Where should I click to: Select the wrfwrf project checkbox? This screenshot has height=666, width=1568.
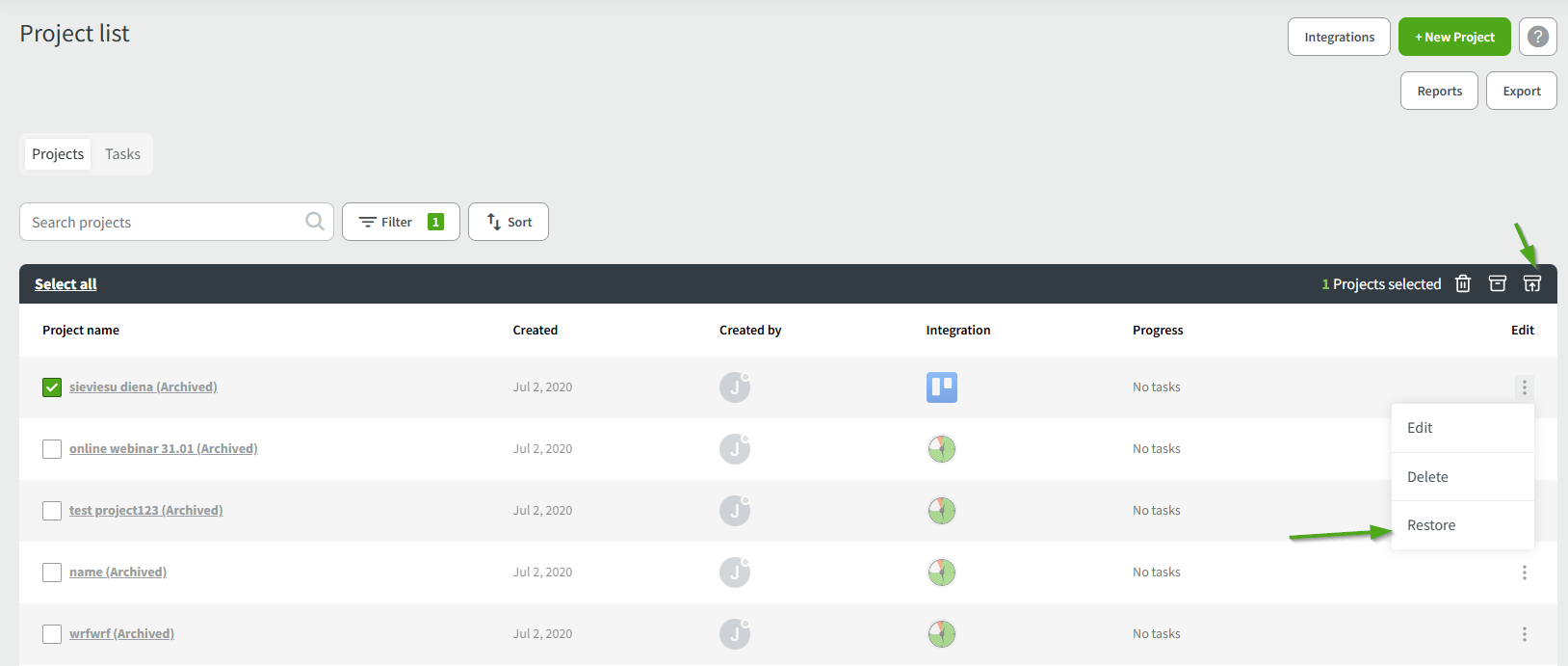point(52,634)
